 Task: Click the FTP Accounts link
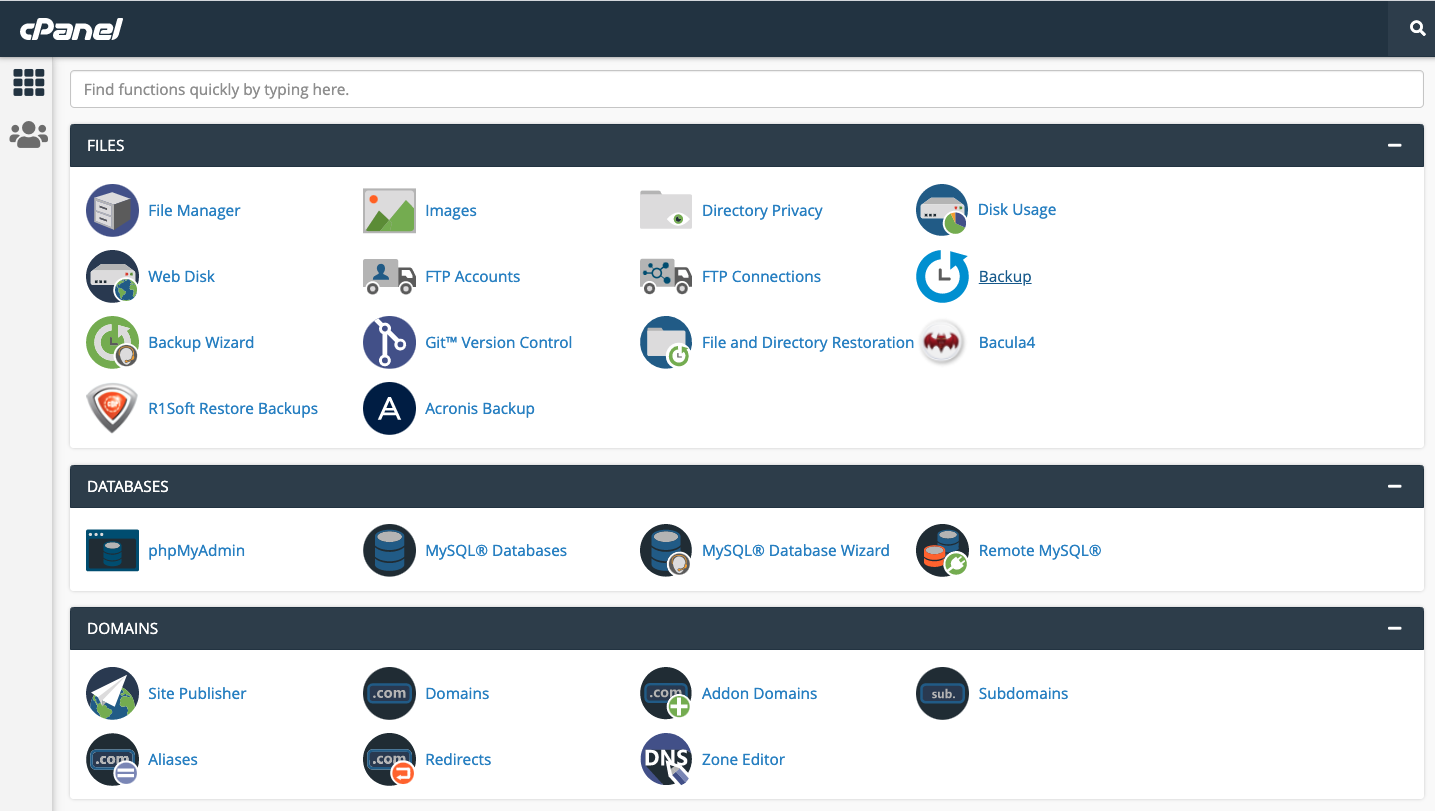pyautogui.click(x=472, y=276)
